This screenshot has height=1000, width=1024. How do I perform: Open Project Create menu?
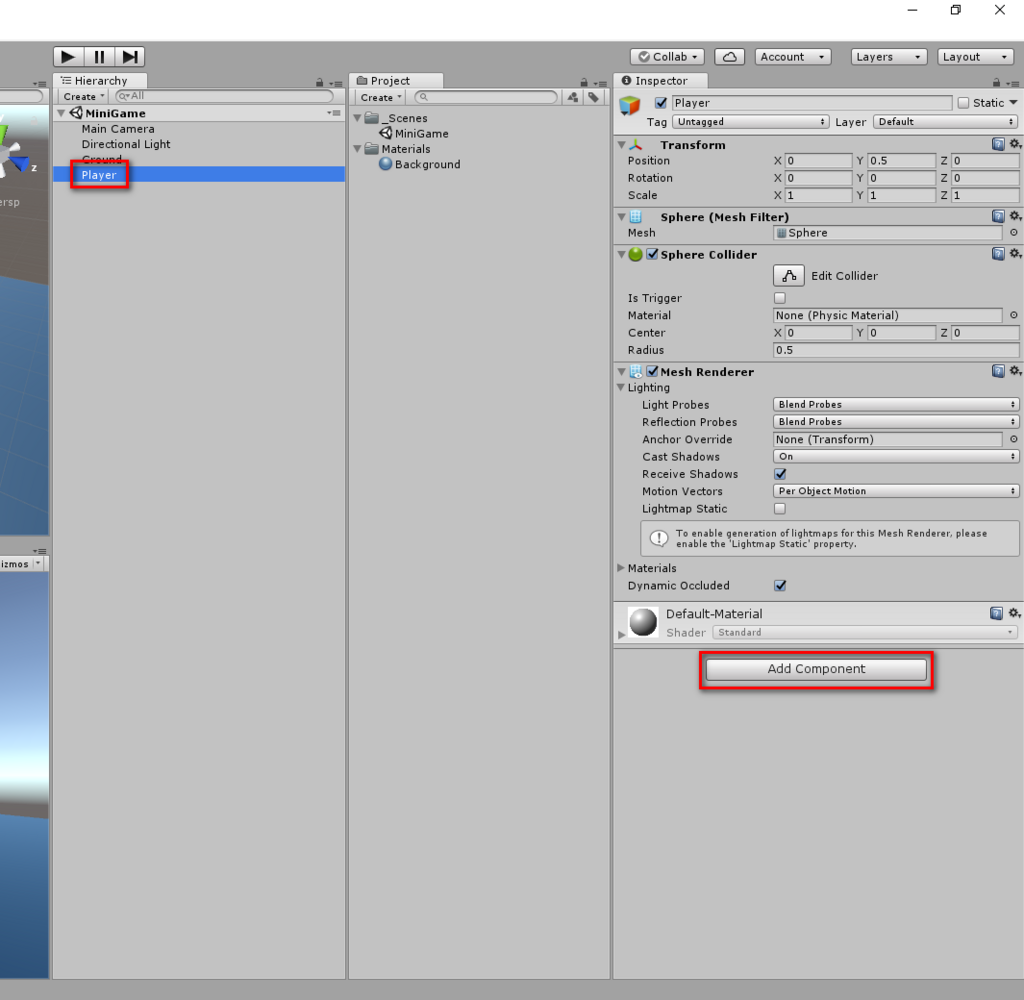(x=381, y=97)
